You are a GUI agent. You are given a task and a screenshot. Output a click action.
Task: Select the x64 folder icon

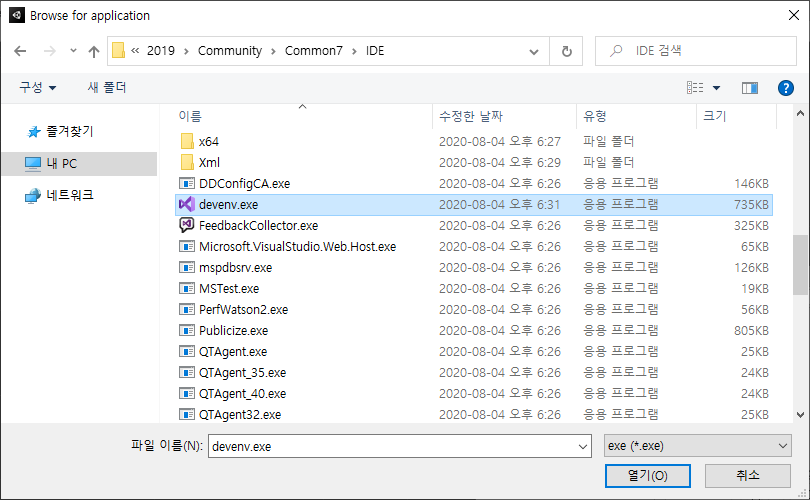coord(188,142)
